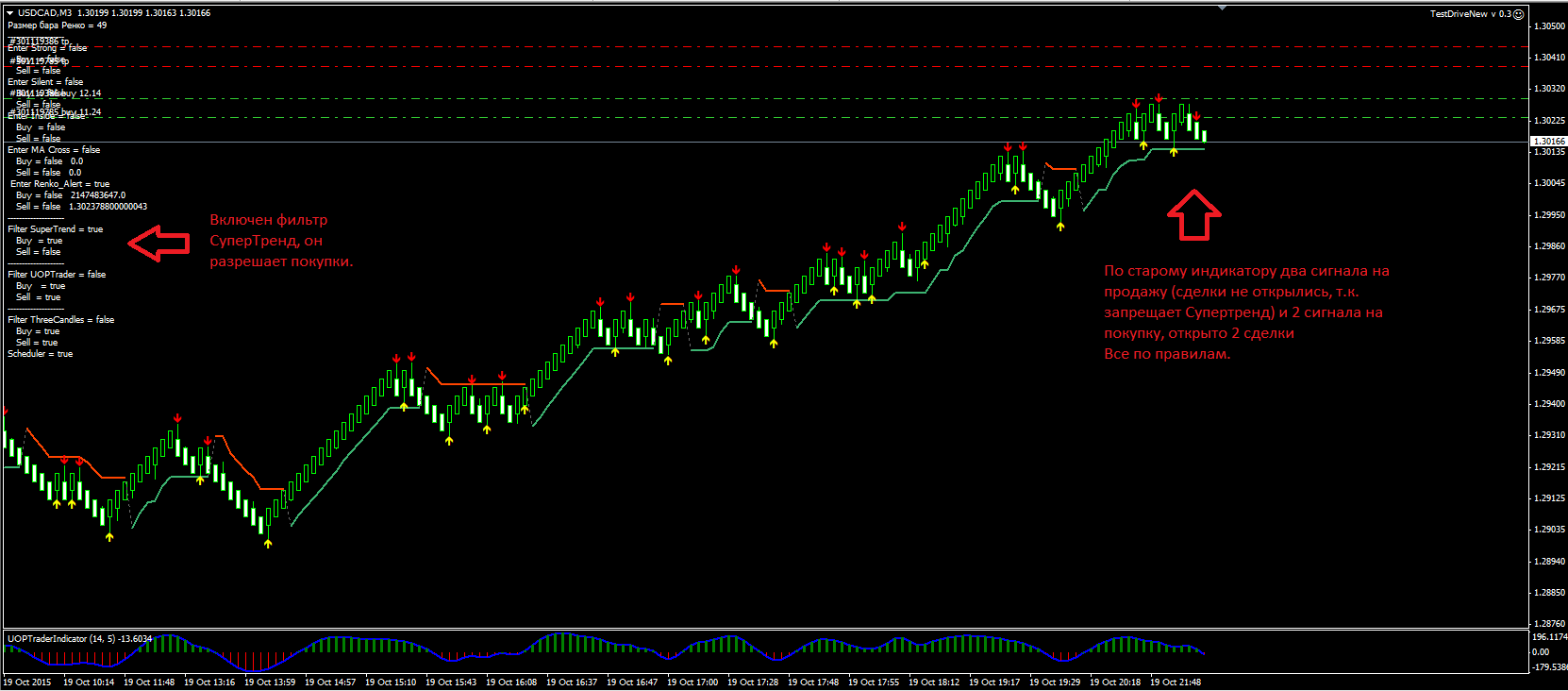Click the triangle icon before USDCAD,M3
The image size is (1568, 691).
click(x=9, y=13)
